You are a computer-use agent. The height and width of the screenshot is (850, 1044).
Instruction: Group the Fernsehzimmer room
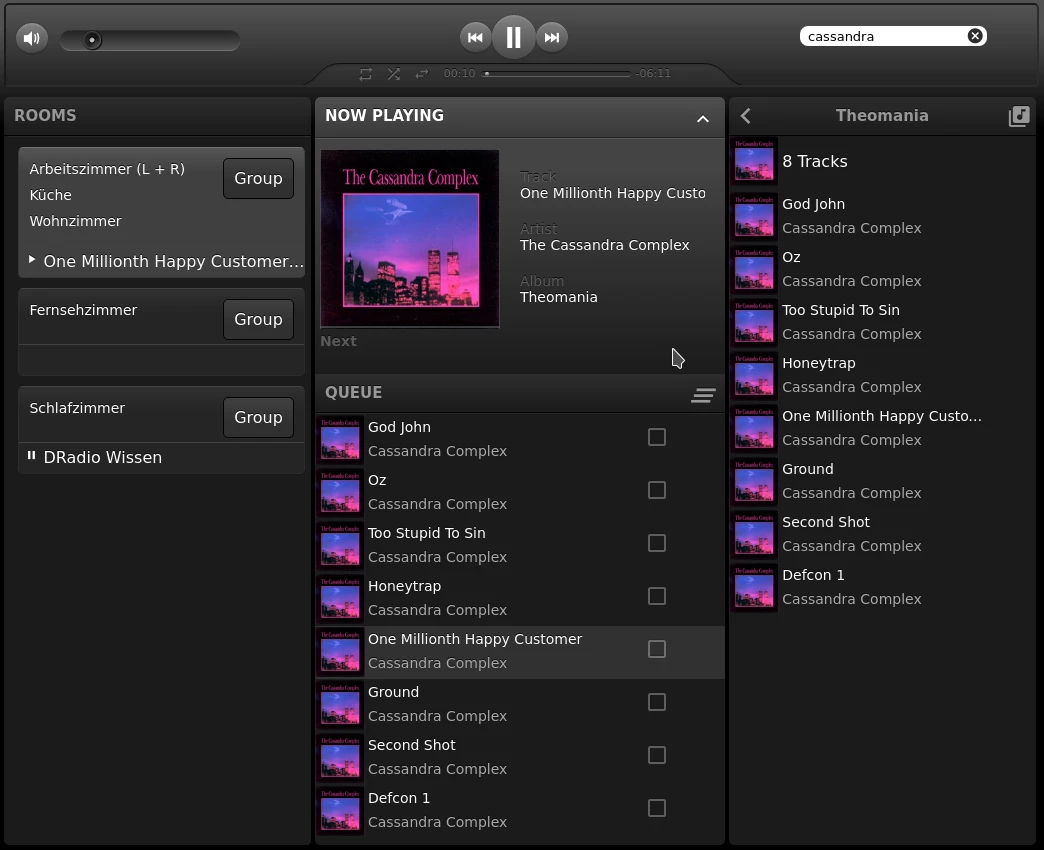(258, 319)
